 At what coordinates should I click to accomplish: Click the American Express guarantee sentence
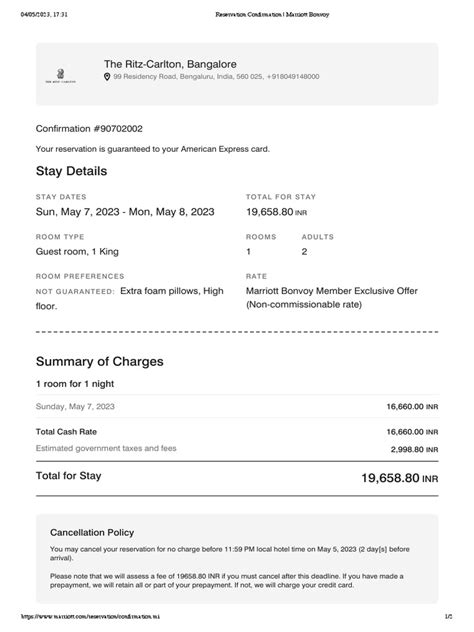point(153,149)
